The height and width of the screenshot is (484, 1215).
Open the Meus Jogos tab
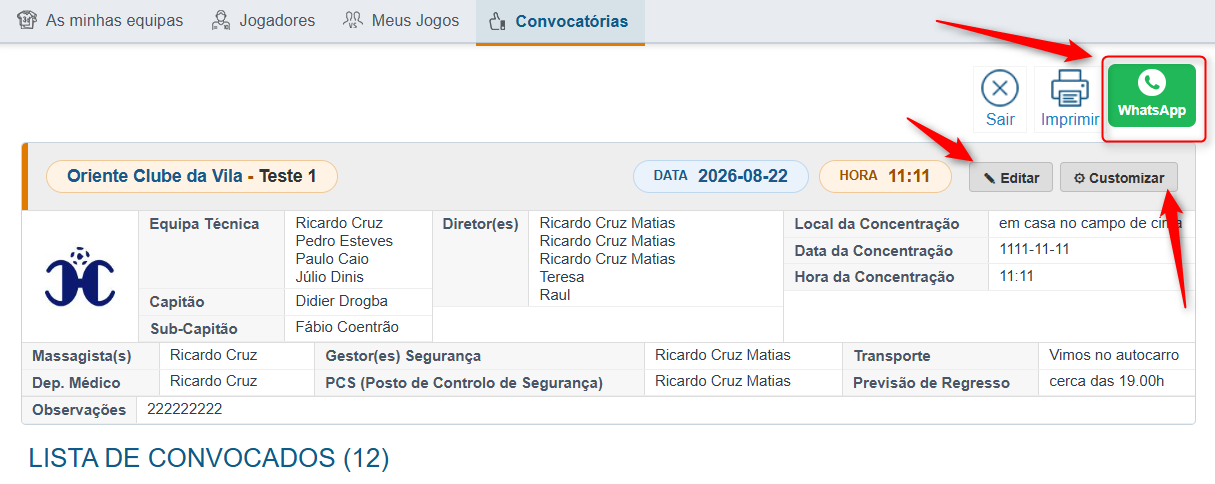(401, 21)
